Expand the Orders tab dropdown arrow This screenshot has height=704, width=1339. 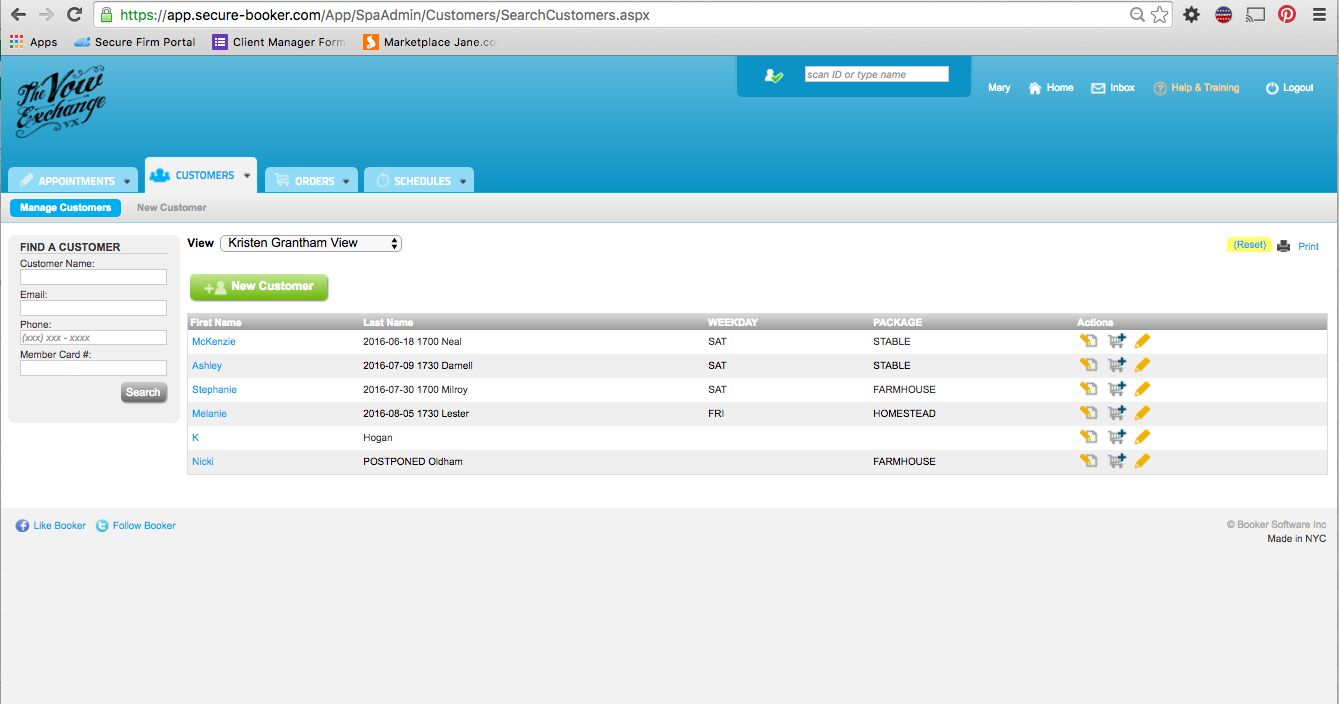pyautogui.click(x=346, y=182)
